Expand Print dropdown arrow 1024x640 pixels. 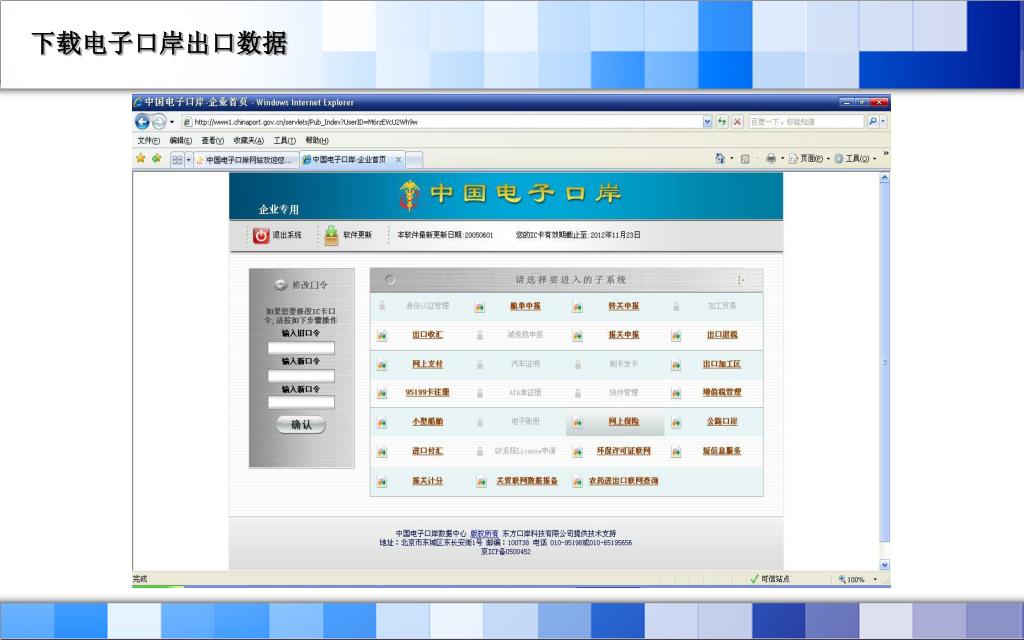[782, 159]
